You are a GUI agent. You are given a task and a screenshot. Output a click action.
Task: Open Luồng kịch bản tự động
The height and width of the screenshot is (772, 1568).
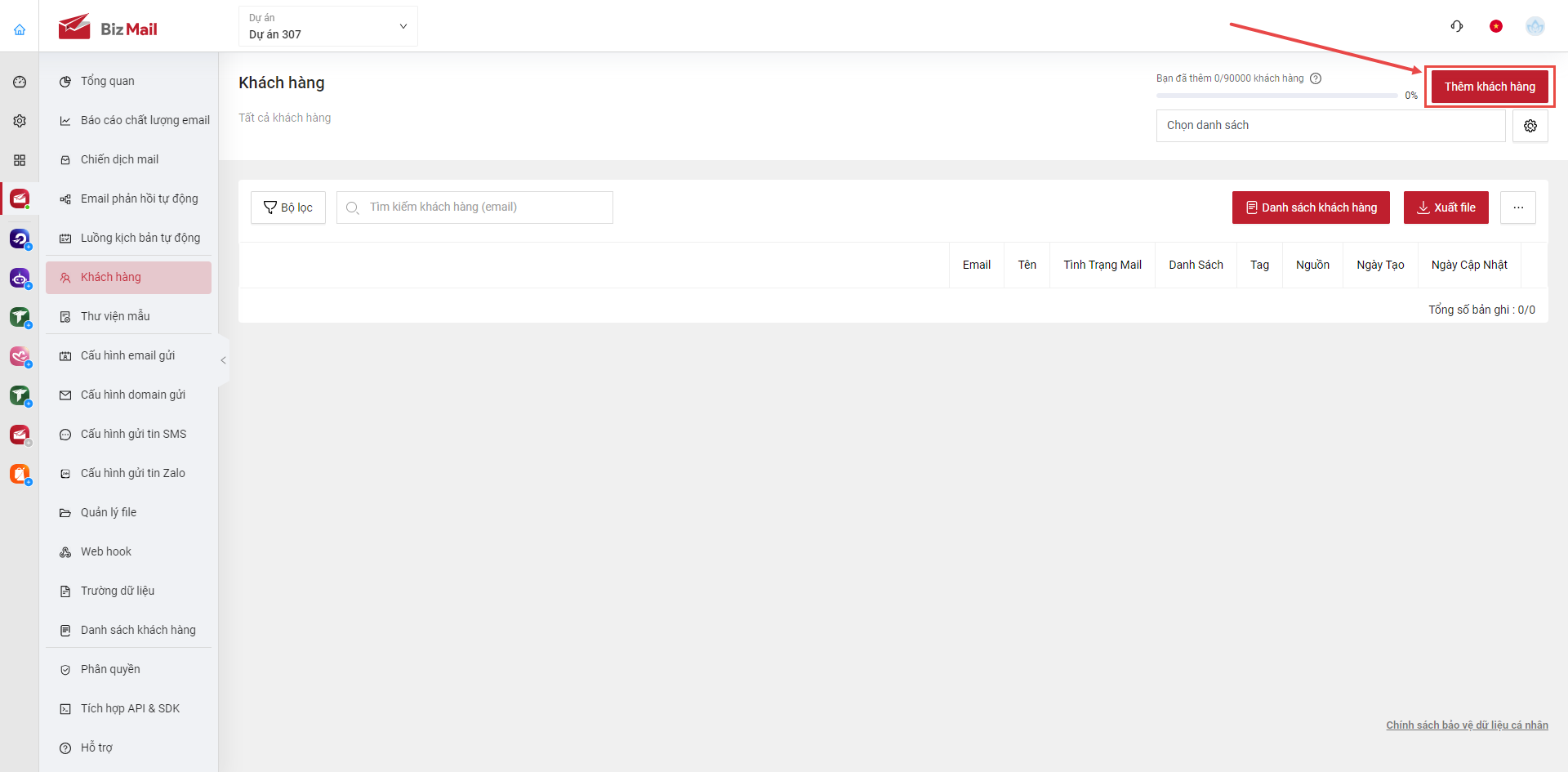point(129,239)
